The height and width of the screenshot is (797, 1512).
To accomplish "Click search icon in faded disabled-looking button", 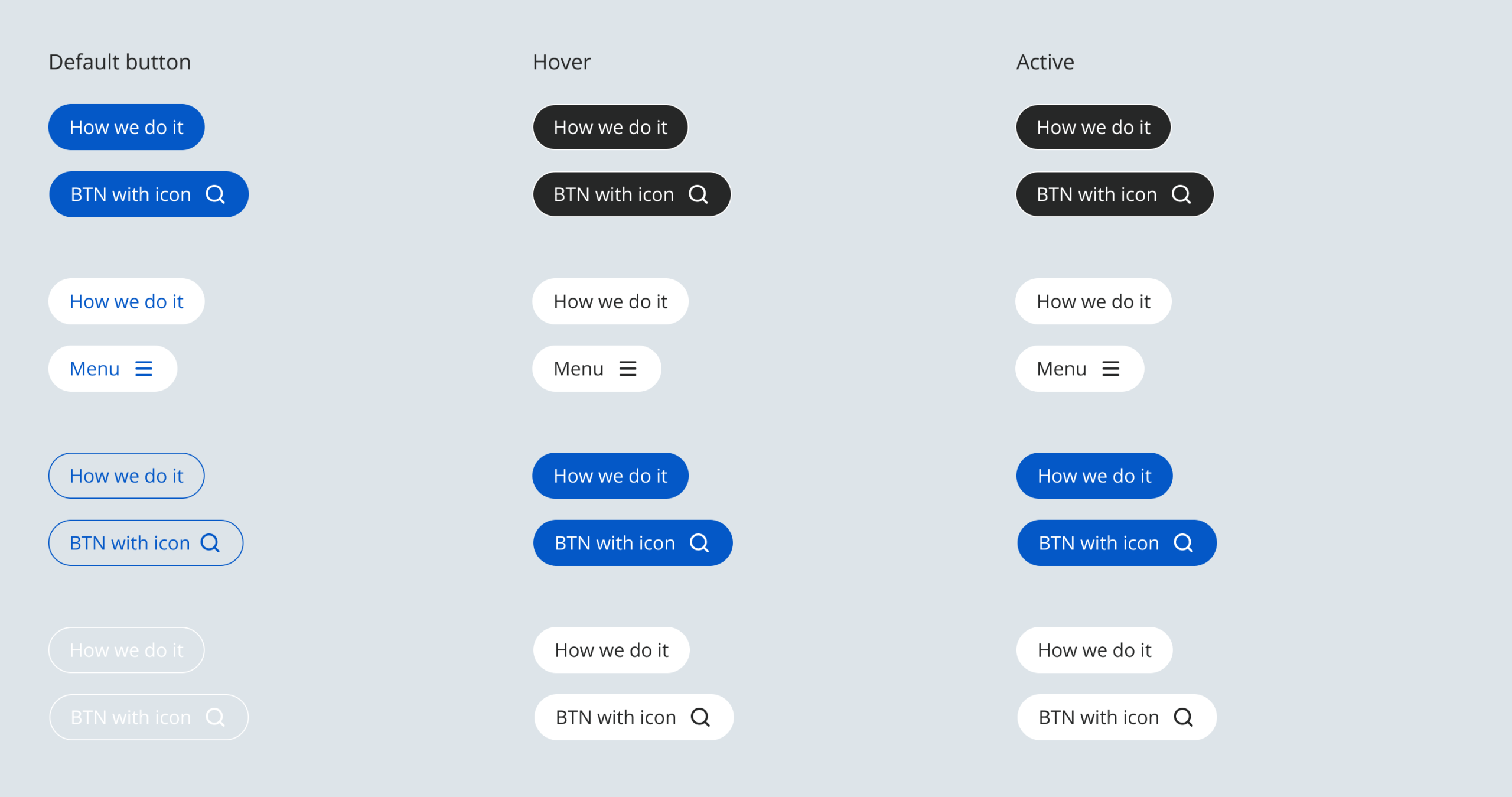I will pyautogui.click(x=215, y=717).
